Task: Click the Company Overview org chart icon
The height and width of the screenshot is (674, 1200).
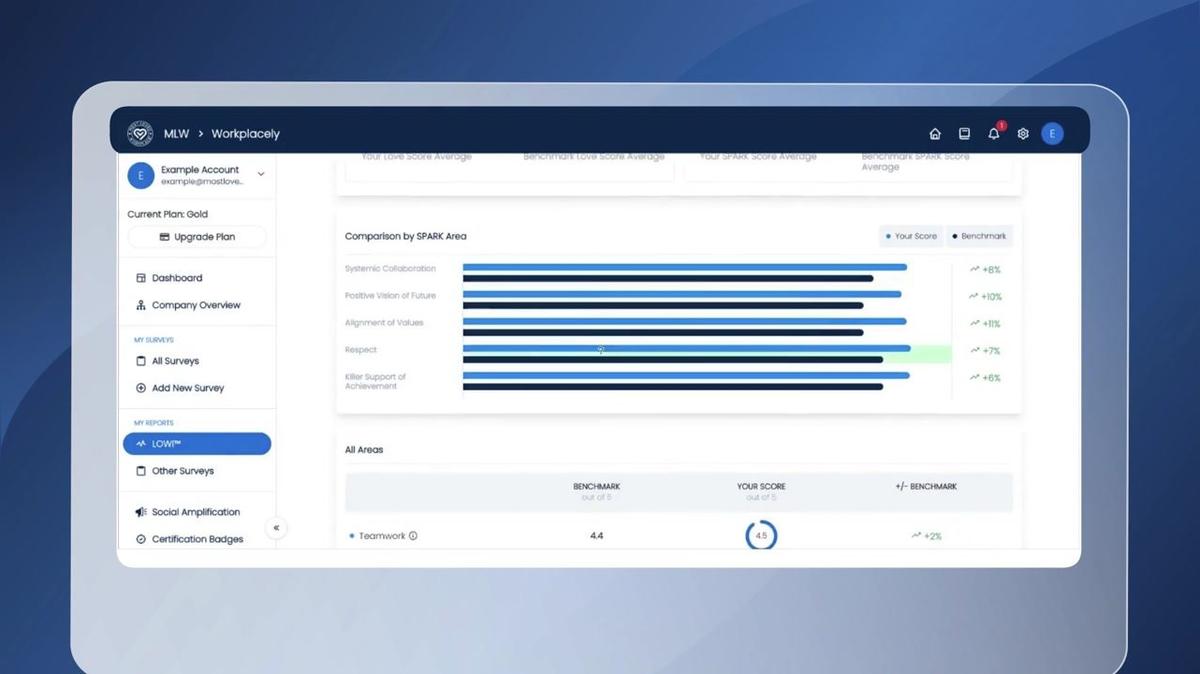Action: coord(141,305)
